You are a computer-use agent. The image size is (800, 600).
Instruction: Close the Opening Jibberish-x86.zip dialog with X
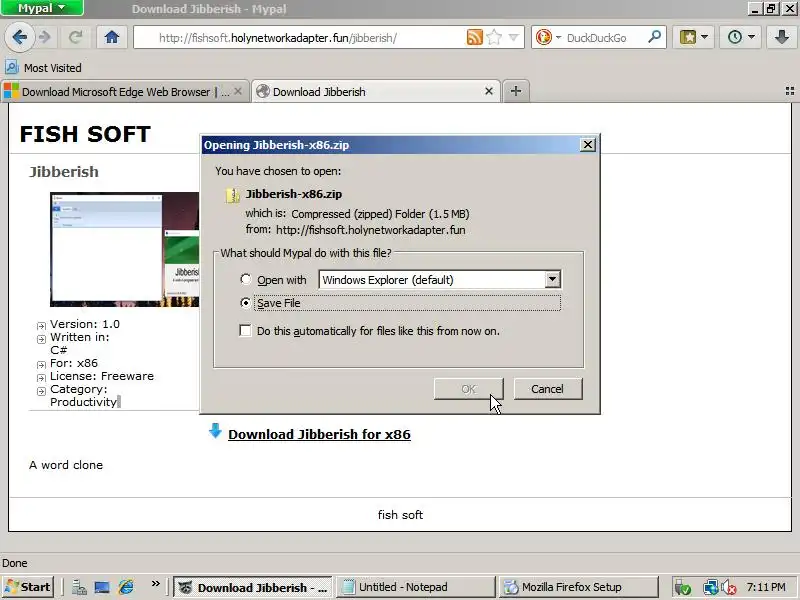tap(588, 145)
